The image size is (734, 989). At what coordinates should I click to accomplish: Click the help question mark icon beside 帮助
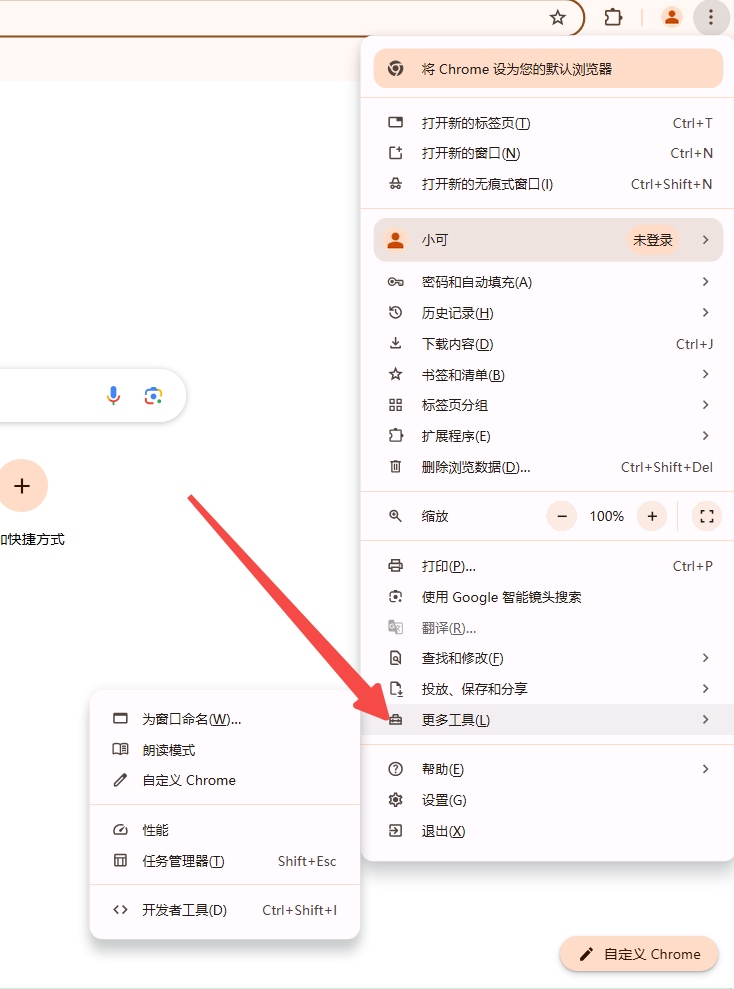(395, 769)
